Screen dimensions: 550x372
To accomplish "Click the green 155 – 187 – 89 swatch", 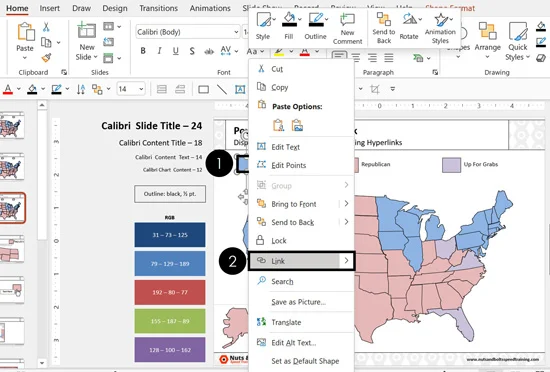I will (x=170, y=321).
